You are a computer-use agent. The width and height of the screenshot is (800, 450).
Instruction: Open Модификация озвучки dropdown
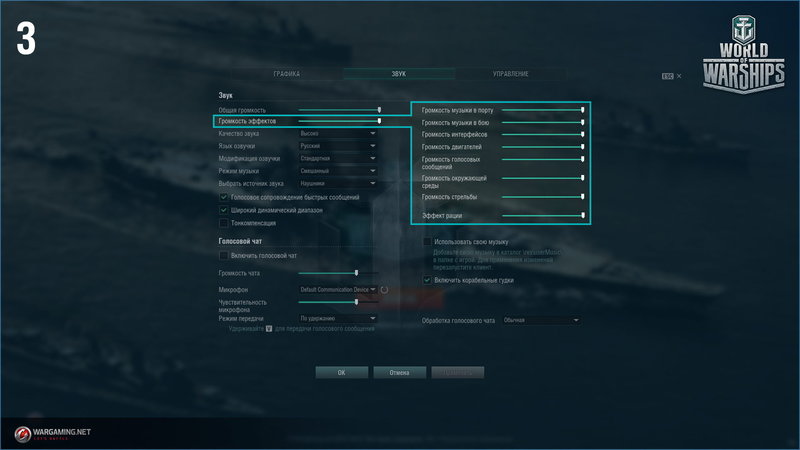tap(338, 159)
